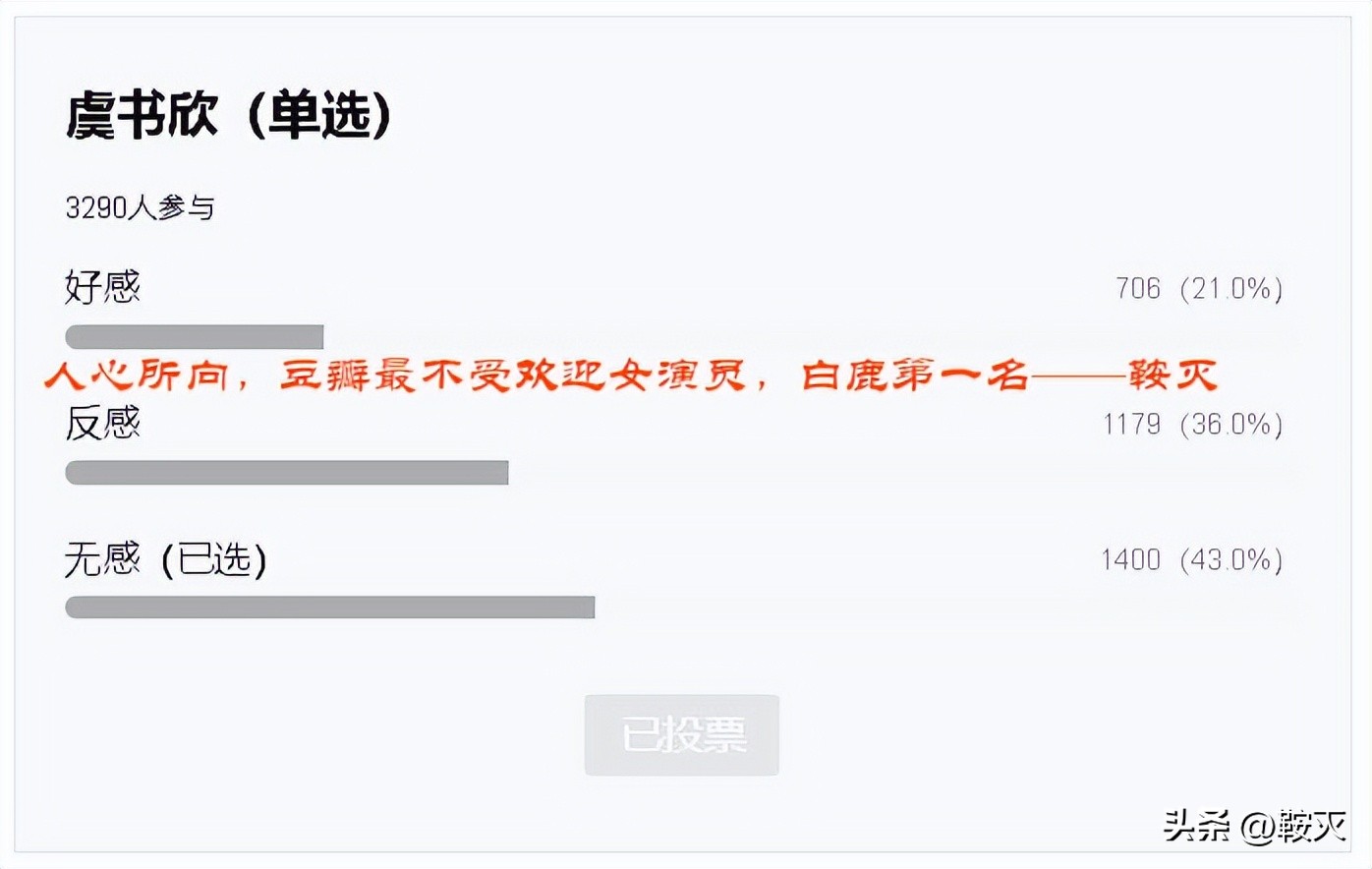The image size is (1372, 869).
Task: Click the 已投票 button
Action: click(681, 734)
